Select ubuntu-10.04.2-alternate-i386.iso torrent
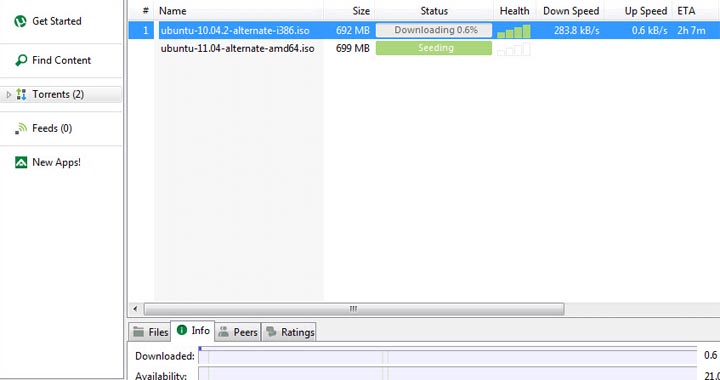 coord(235,31)
